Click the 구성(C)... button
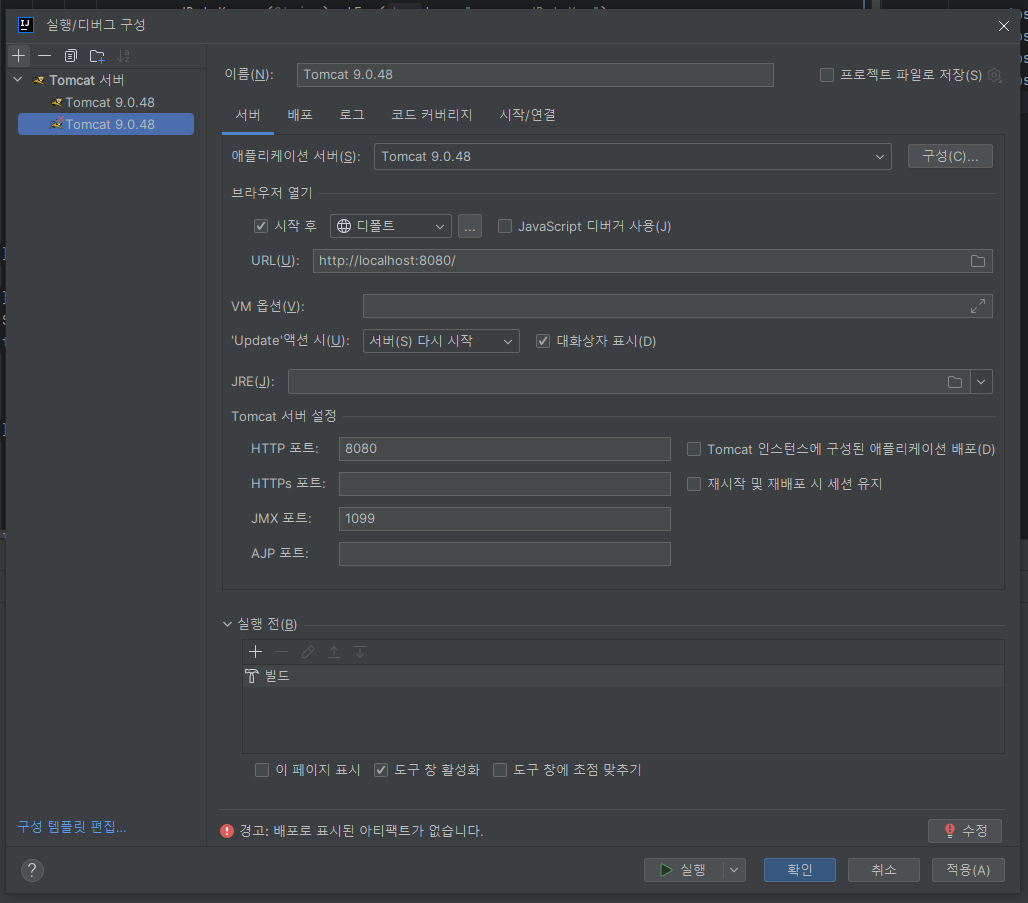The width and height of the screenshot is (1028, 903). 950,156
